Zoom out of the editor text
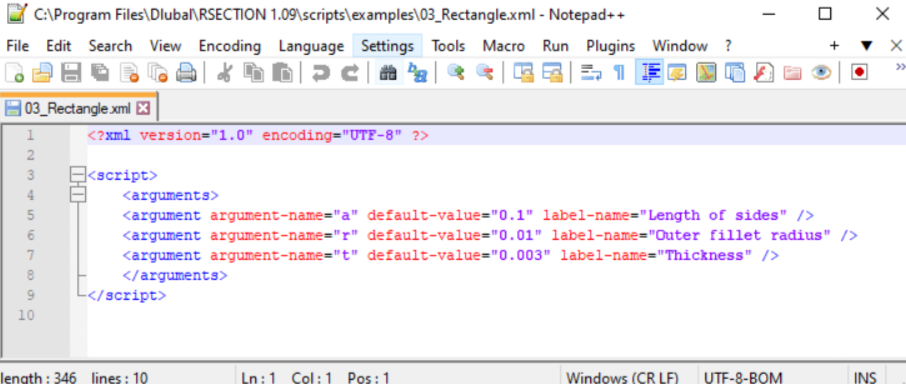Image resolution: width=906 pixels, height=384 pixels. click(x=484, y=73)
